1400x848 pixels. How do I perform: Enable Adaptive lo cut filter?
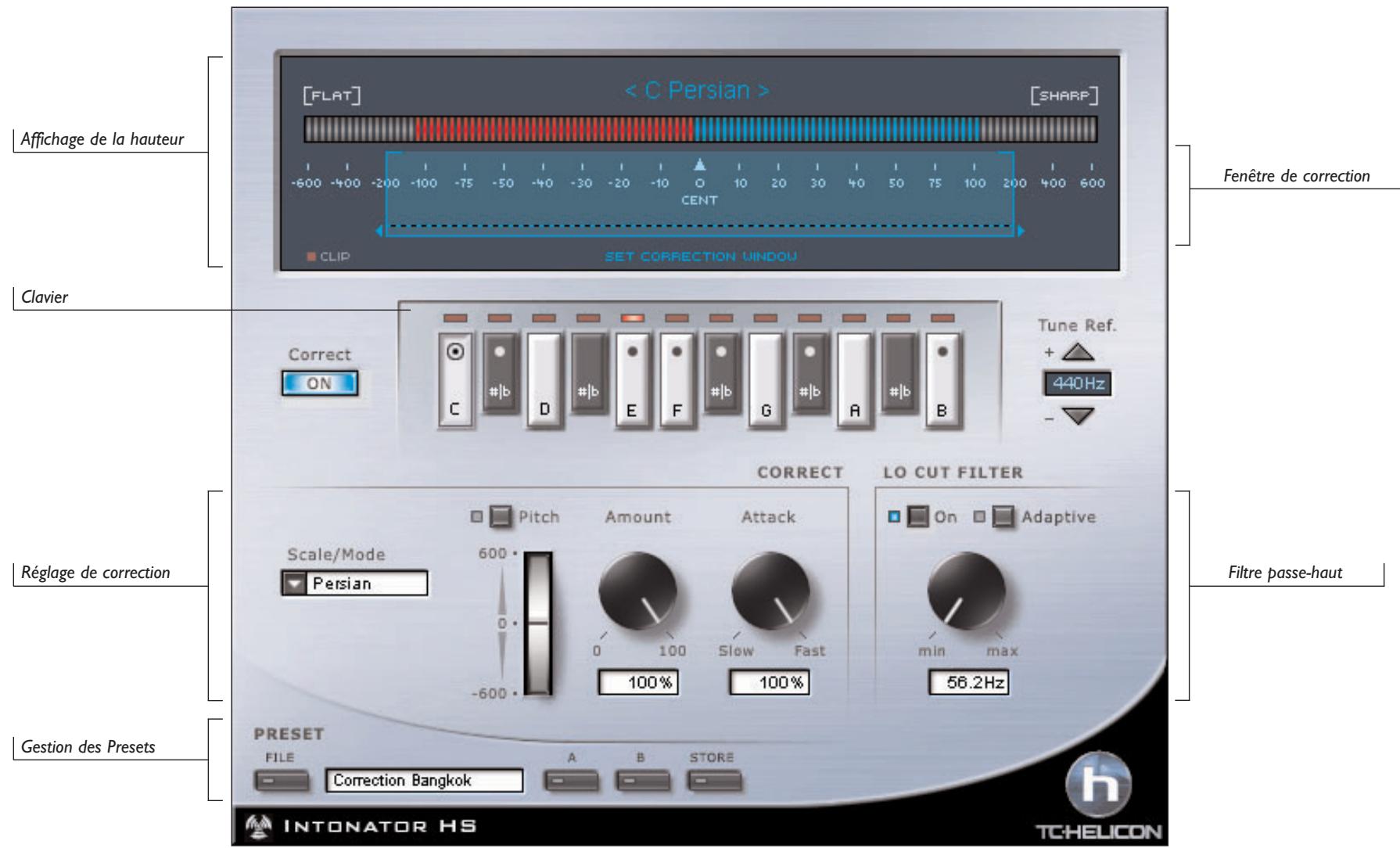(1003, 517)
